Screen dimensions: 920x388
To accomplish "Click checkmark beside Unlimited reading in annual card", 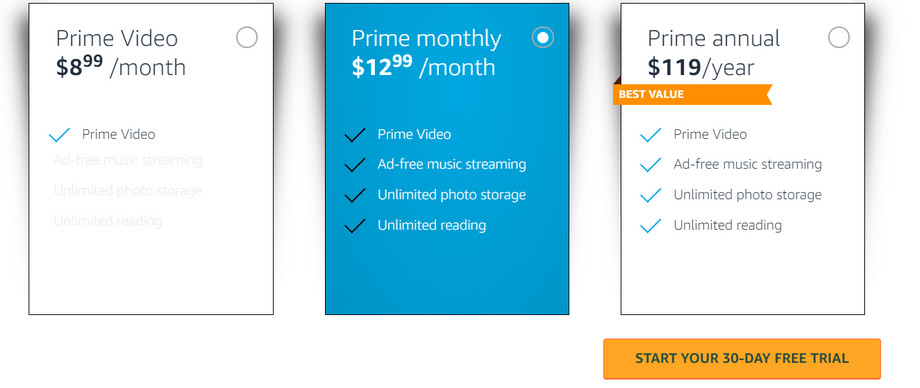I will click(651, 226).
